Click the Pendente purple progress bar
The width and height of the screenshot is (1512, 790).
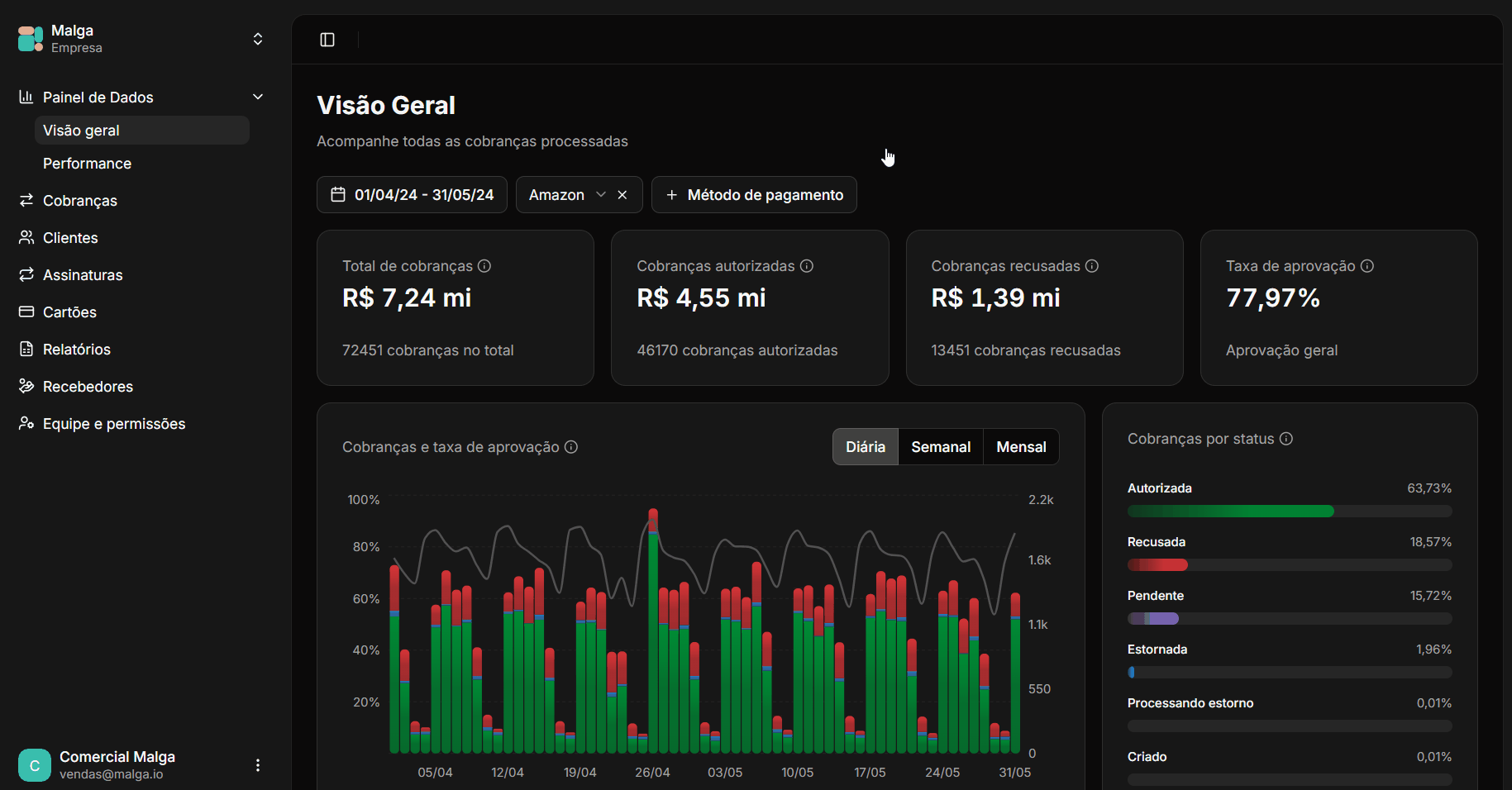(x=1153, y=618)
